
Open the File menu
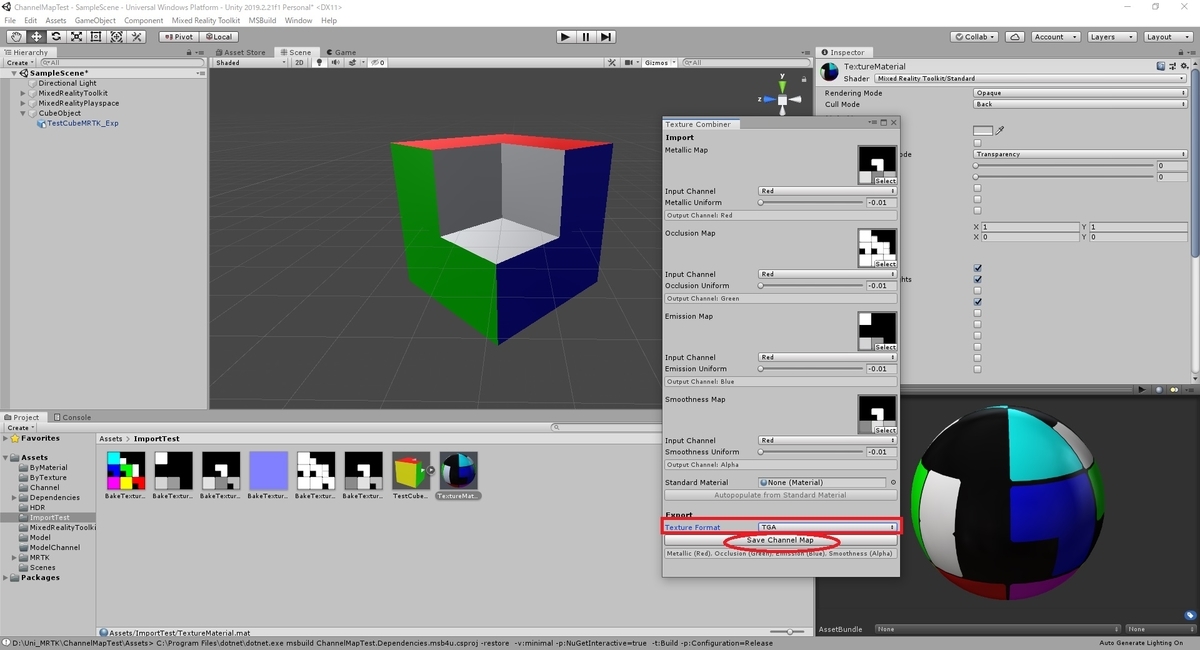pos(10,20)
